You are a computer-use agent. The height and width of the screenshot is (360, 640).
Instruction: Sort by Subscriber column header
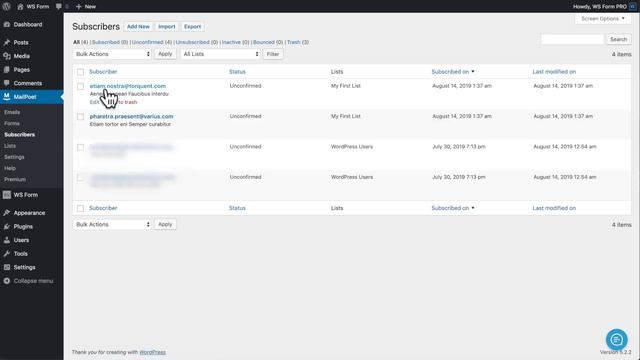coord(103,72)
